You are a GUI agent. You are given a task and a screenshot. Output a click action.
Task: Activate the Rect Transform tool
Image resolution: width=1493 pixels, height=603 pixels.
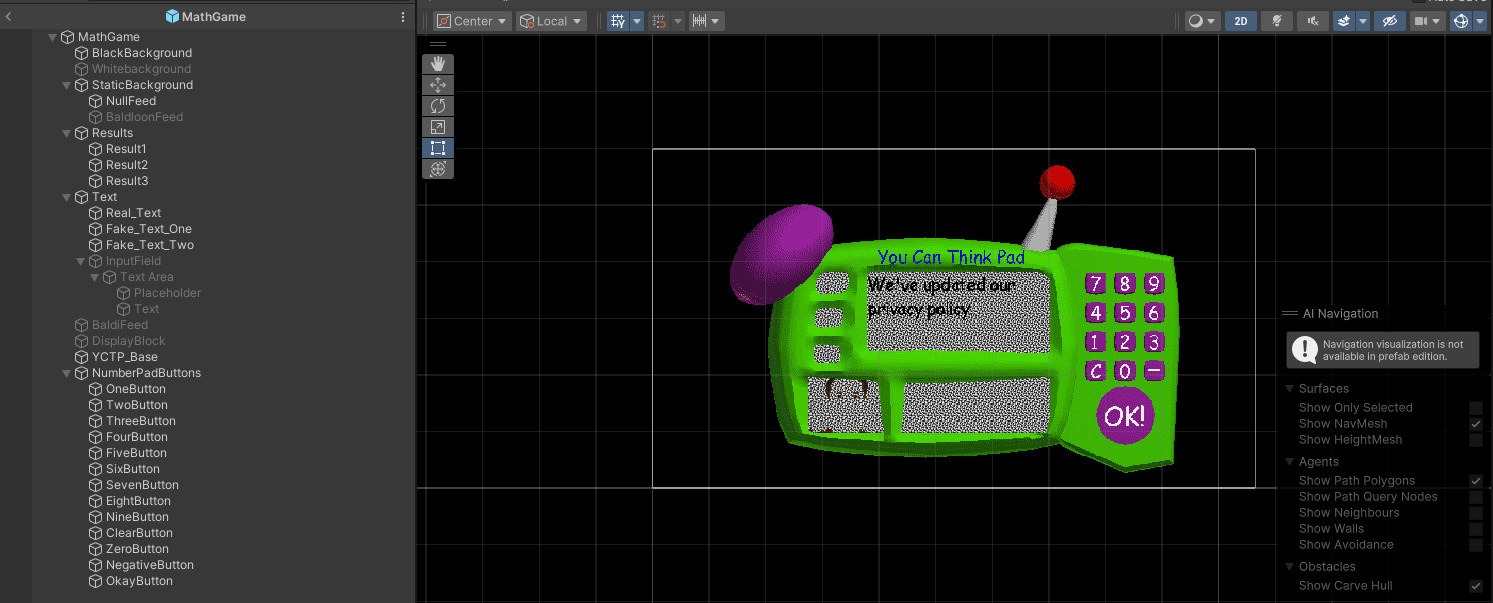(x=437, y=147)
